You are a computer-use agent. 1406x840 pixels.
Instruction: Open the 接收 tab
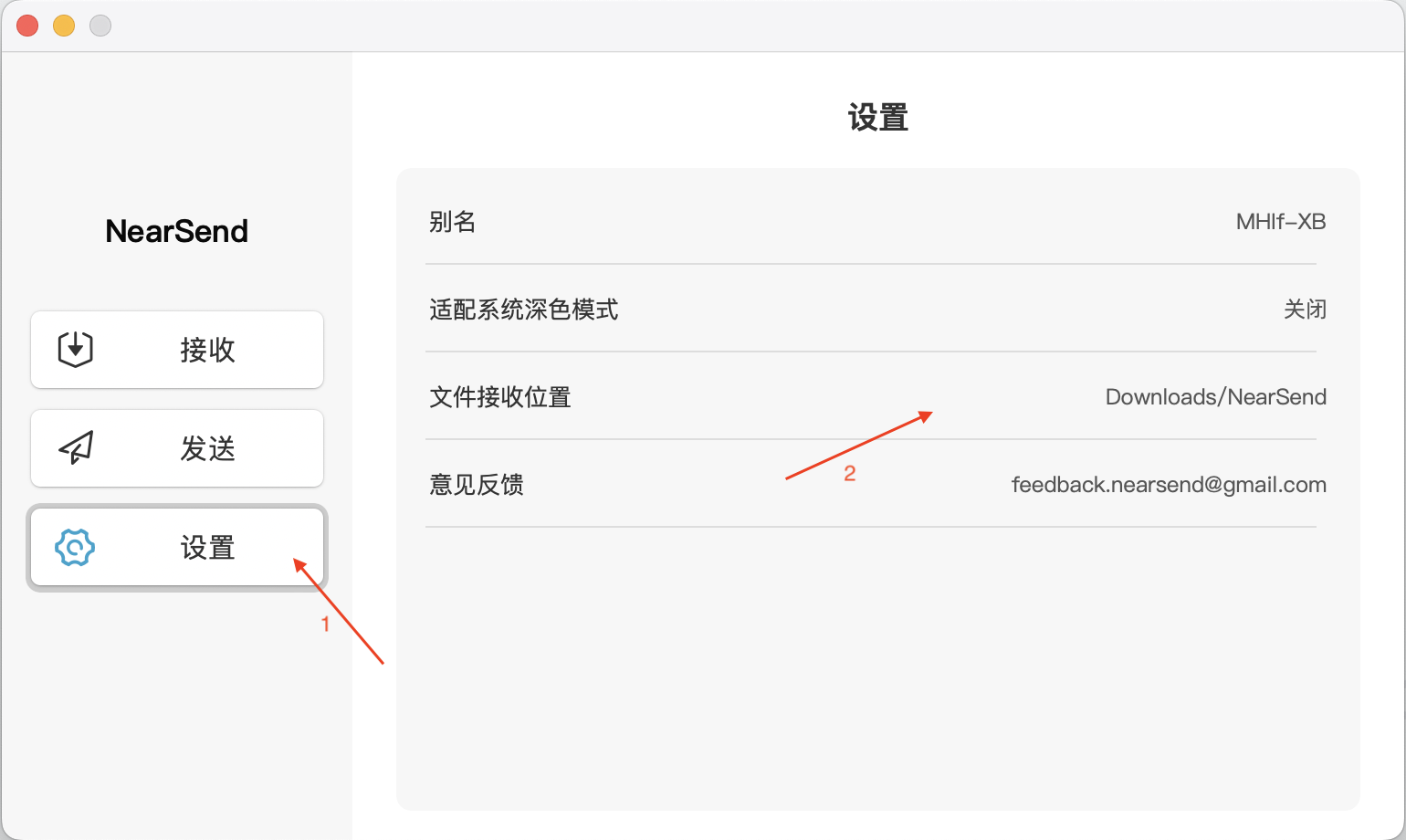coord(177,350)
